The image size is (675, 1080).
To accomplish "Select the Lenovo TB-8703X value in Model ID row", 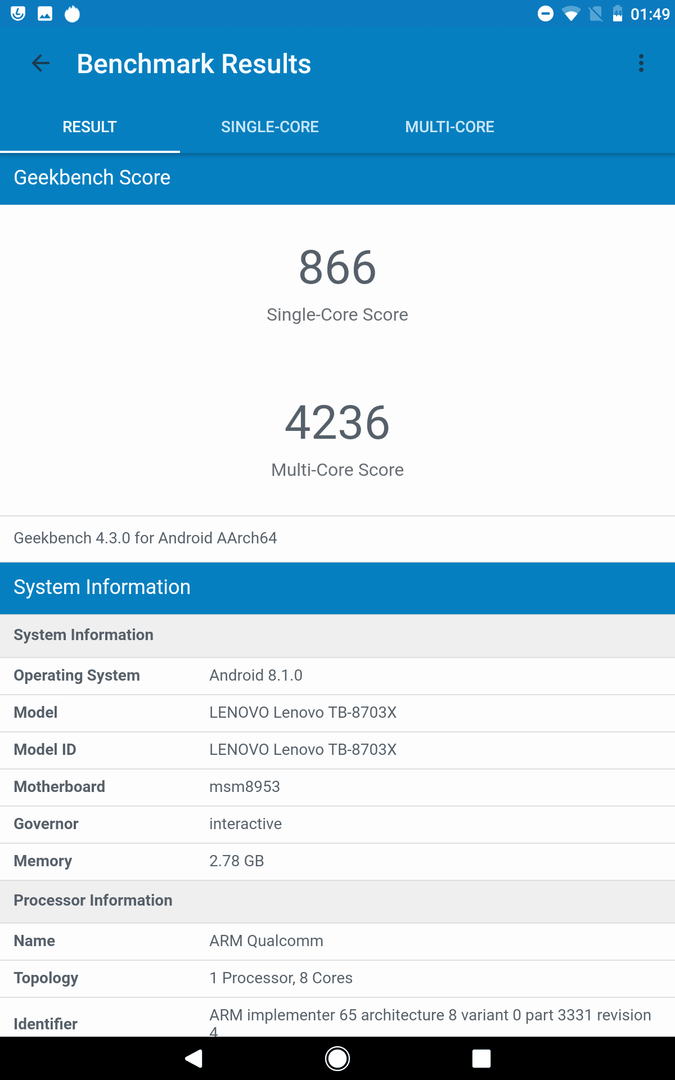I will point(303,750).
